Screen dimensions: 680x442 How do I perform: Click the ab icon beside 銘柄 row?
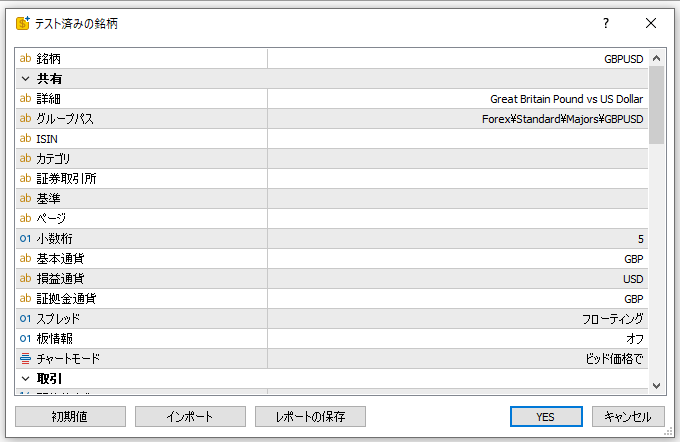[26, 59]
